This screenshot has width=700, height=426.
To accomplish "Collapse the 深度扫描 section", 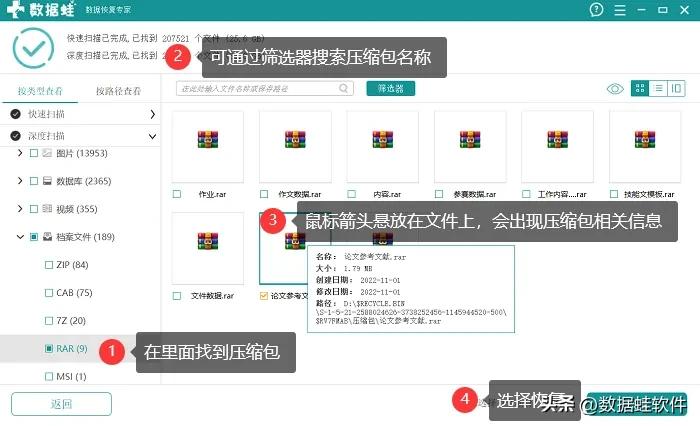I will (x=152, y=135).
